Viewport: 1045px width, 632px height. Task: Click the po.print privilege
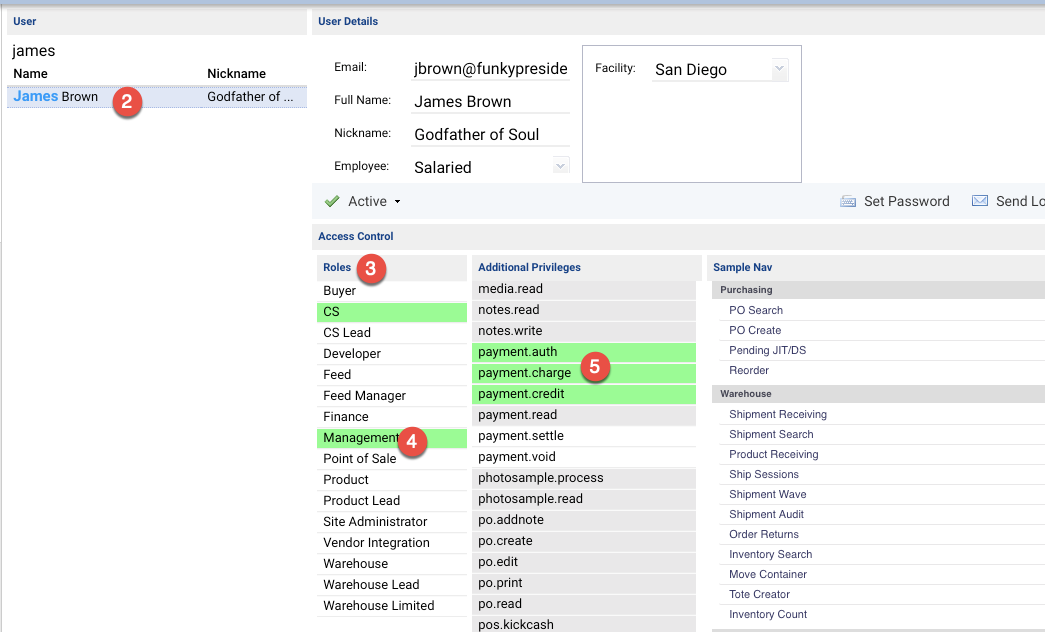click(x=584, y=583)
